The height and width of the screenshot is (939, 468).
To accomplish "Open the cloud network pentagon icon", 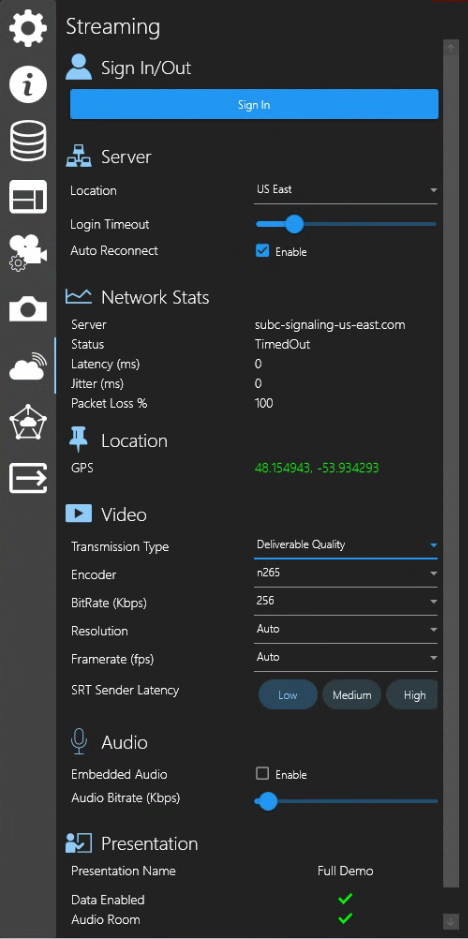I will click(x=28, y=422).
